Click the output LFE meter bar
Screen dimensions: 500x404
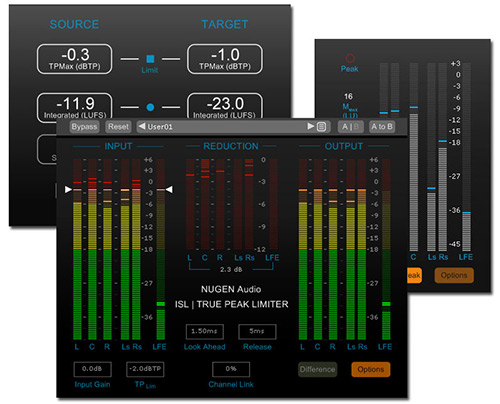(x=386, y=249)
